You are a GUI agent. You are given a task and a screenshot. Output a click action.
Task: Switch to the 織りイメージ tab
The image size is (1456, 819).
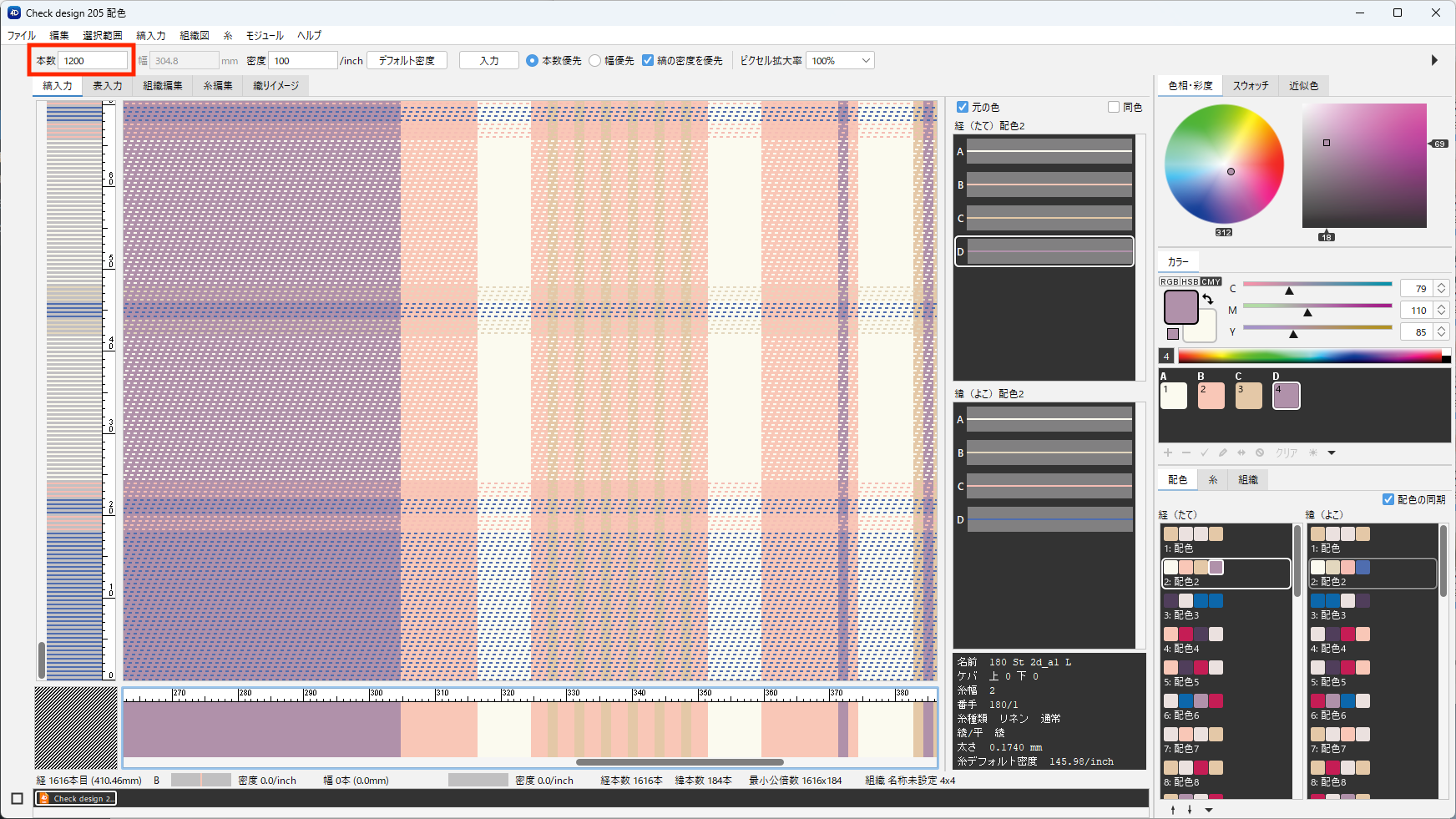[276, 85]
